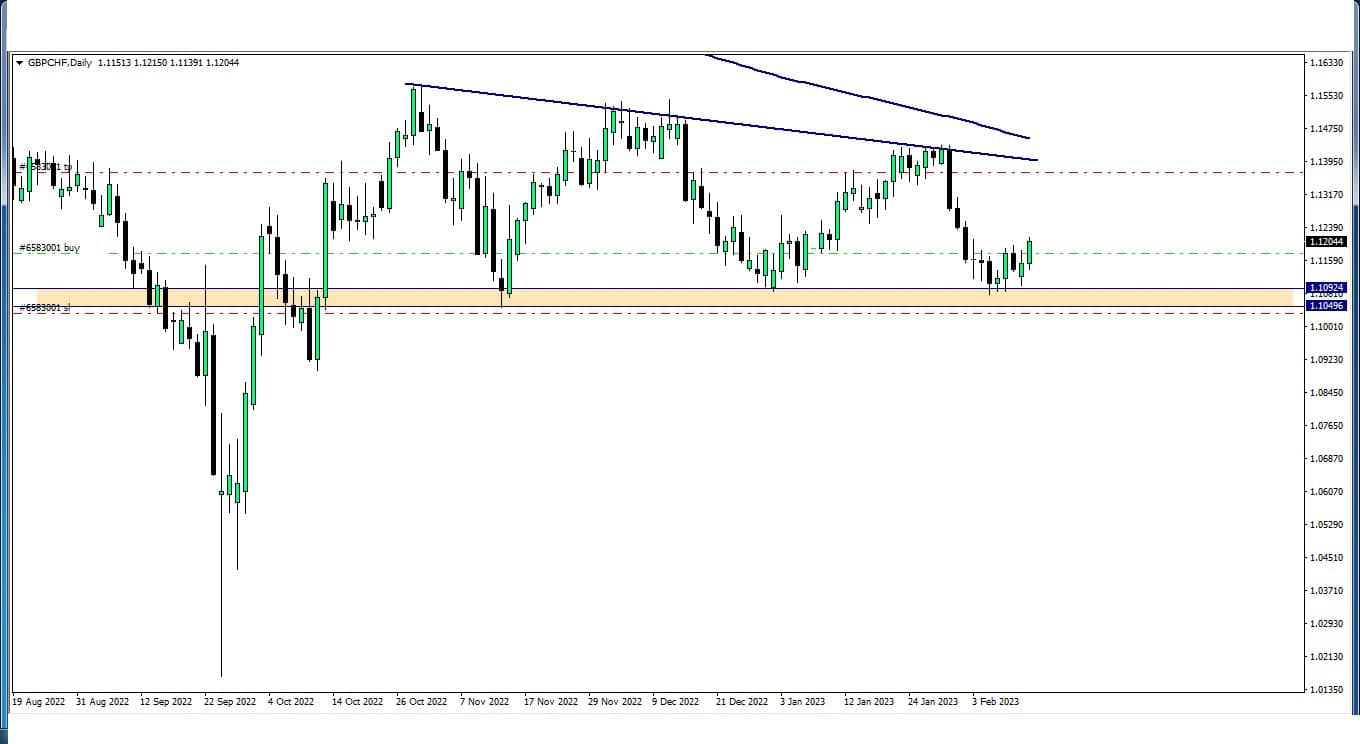Click the 1.16330 price scale label

[1326, 63]
